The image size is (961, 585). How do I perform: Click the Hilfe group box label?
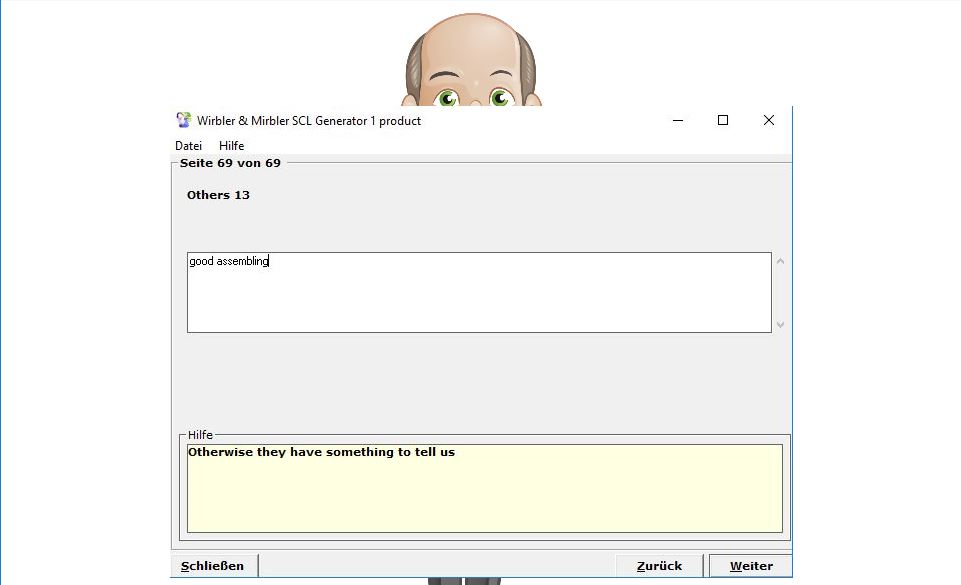pyautogui.click(x=200, y=435)
